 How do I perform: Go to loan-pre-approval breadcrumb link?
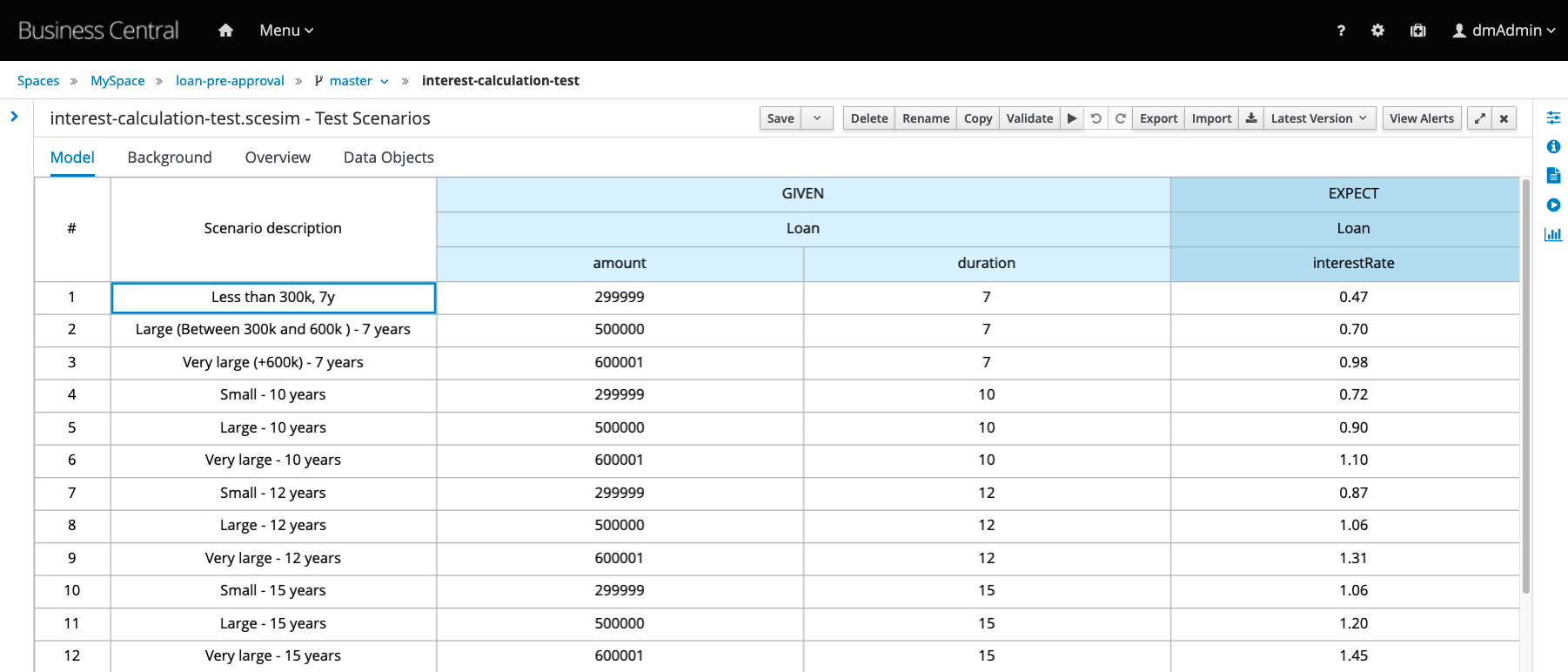coord(230,81)
